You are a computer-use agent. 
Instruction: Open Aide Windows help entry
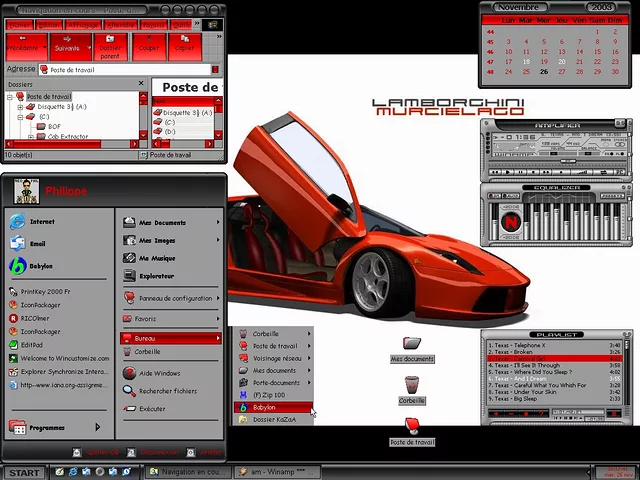pos(160,373)
